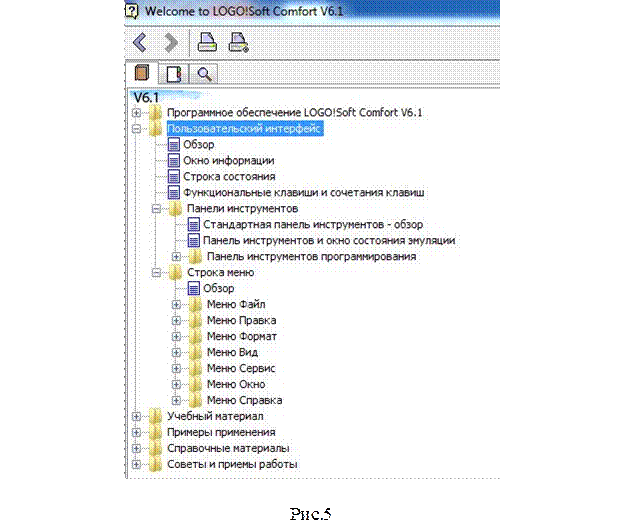Screen dimensions: 624x529
Task: Open Обзор under Пользовательский интерфейс
Action: (199, 144)
